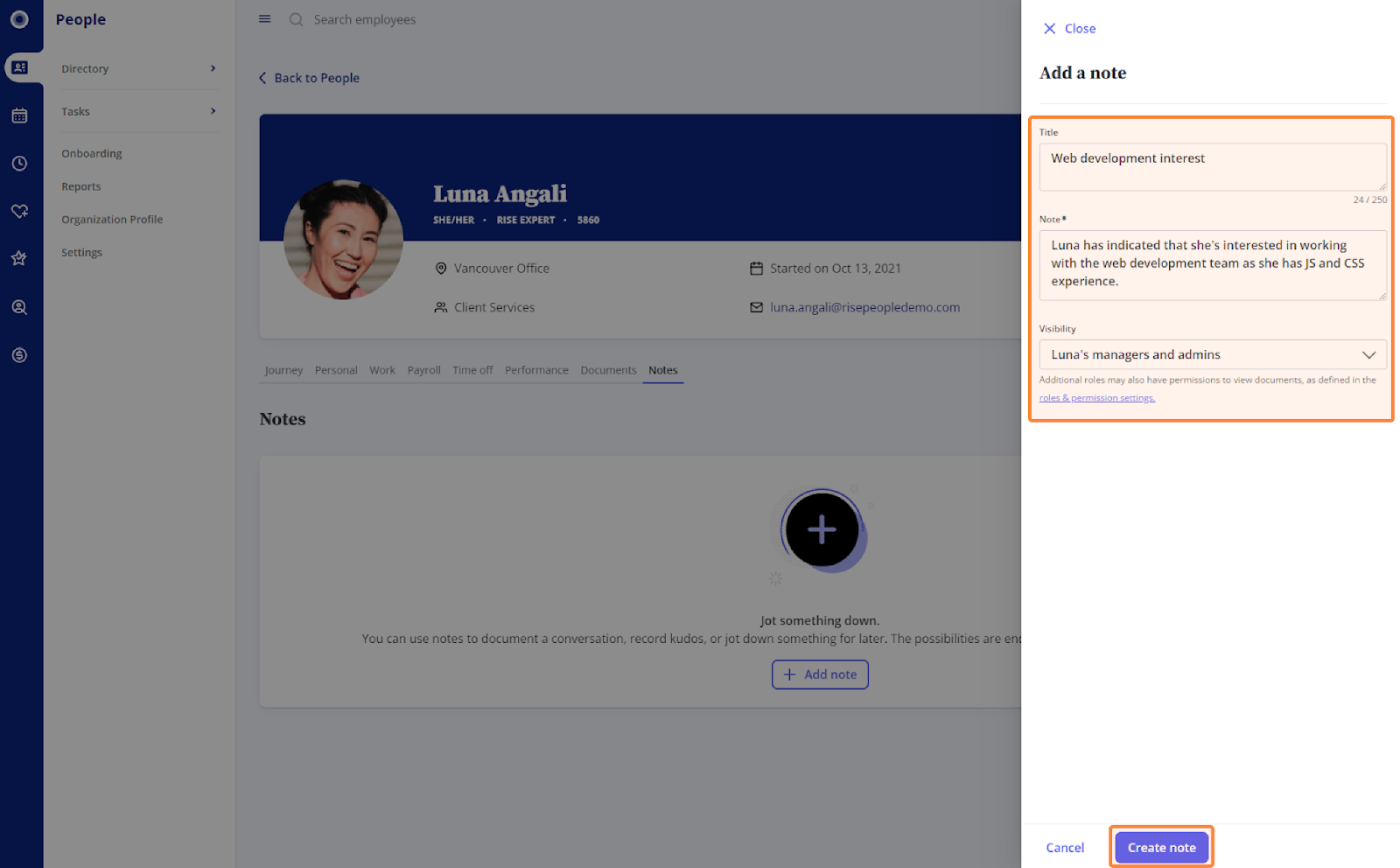The width and height of the screenshot is (1400, 868).
Task: Open the Visibility dropdown
Action: click(x=1213, y=354)
